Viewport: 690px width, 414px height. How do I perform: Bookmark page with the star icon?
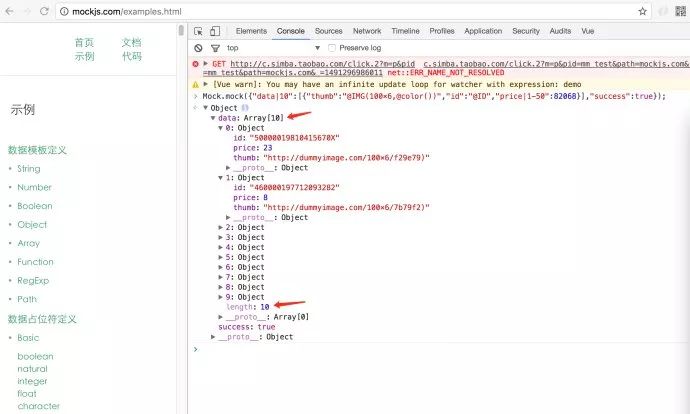click(x=642, y=11)
